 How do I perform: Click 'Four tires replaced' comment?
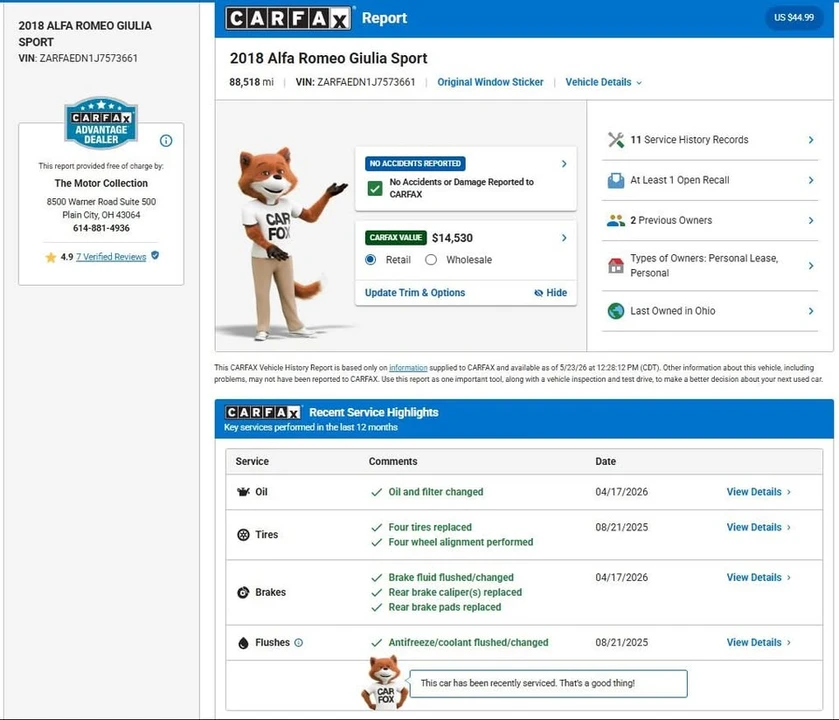(430, 527)
